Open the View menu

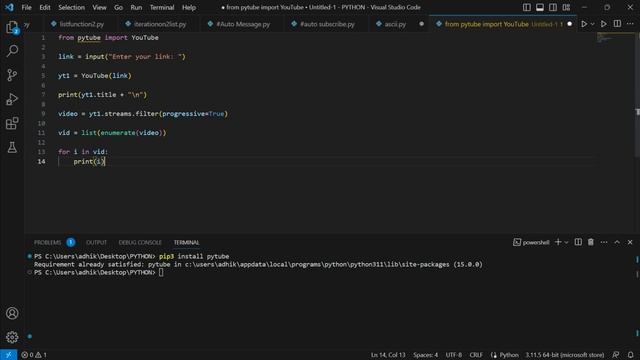point(99,7)
